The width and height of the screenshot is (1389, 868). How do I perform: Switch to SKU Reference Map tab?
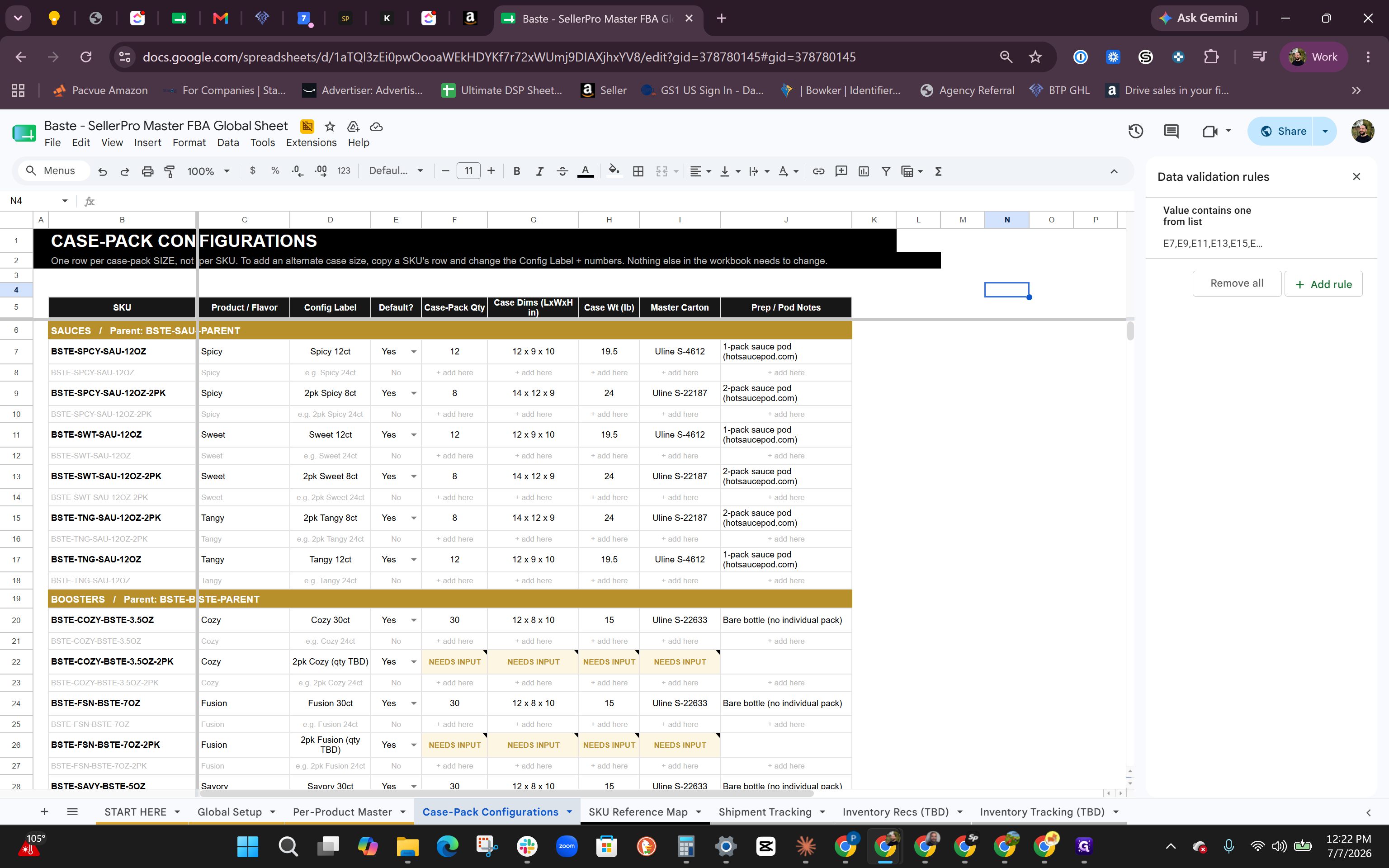(x=638, y=812)
